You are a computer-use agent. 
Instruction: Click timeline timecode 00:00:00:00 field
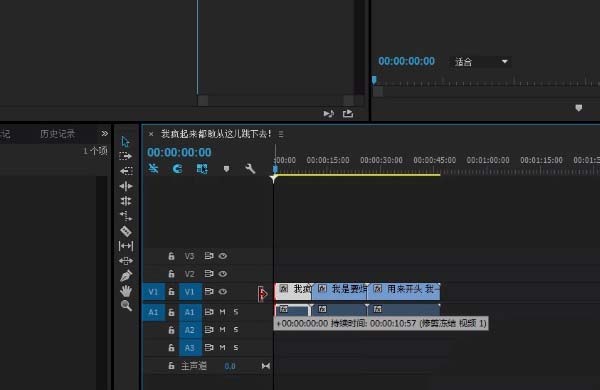coord(179,152)
